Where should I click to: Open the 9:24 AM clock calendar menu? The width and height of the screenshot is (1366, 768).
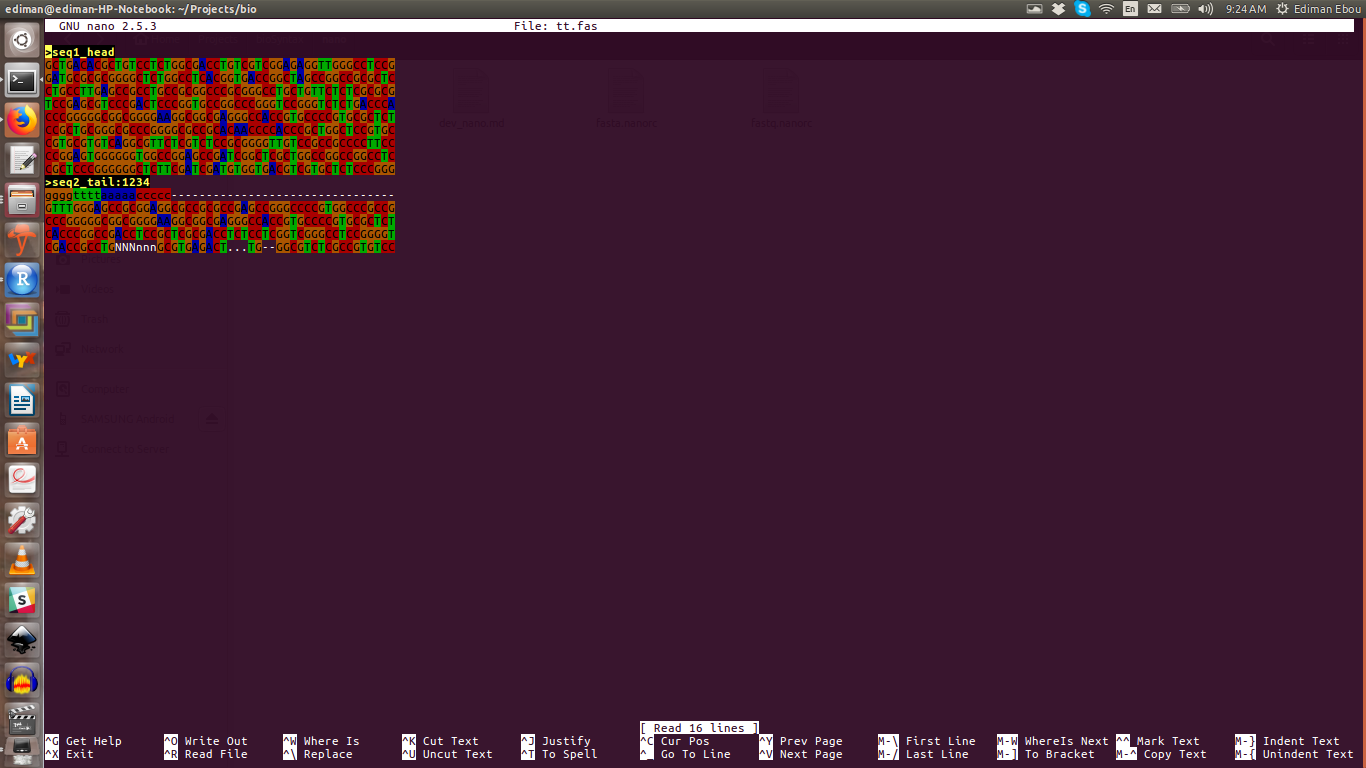click(x=1245, y=9)
